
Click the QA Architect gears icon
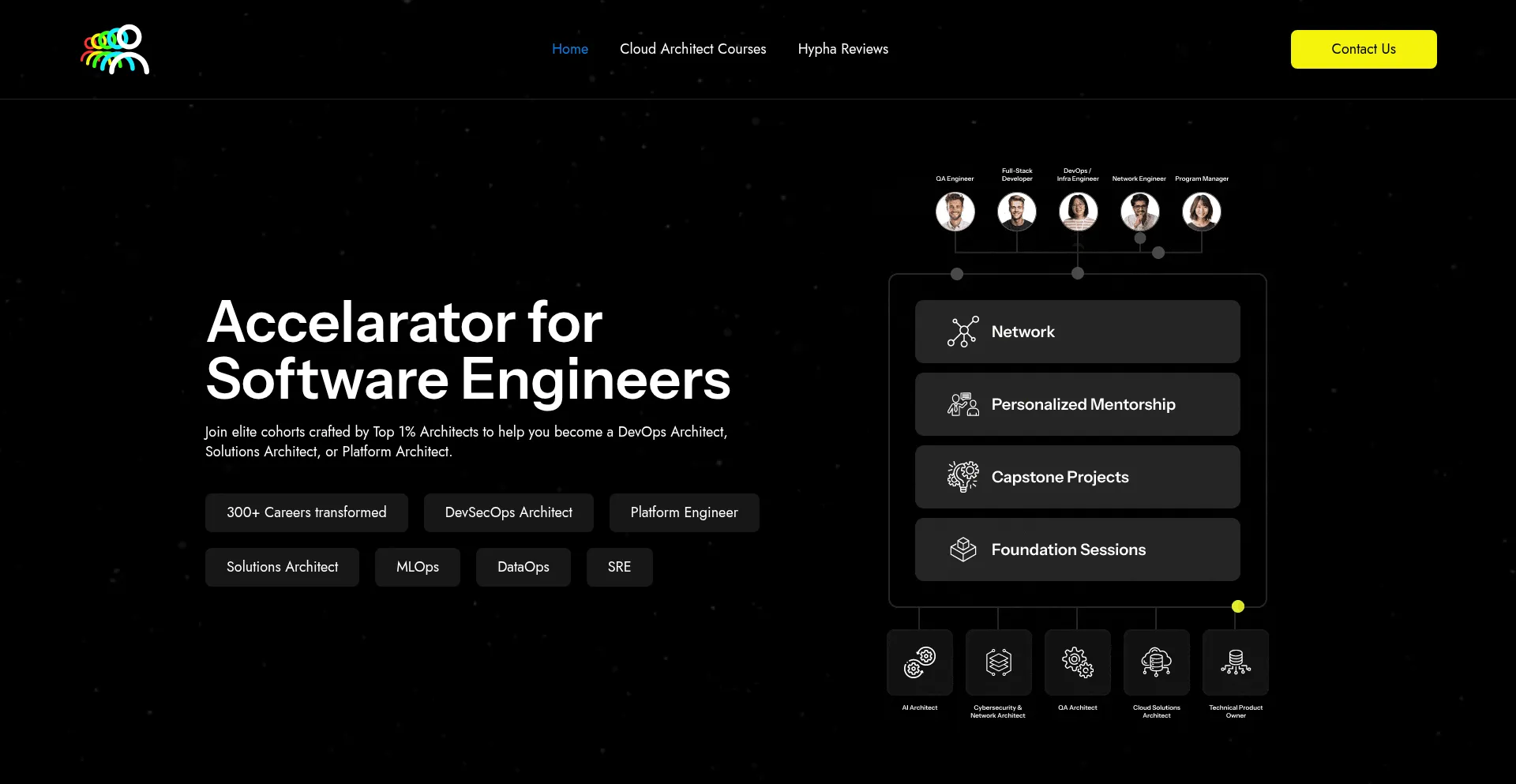[x=1077, y=662]
